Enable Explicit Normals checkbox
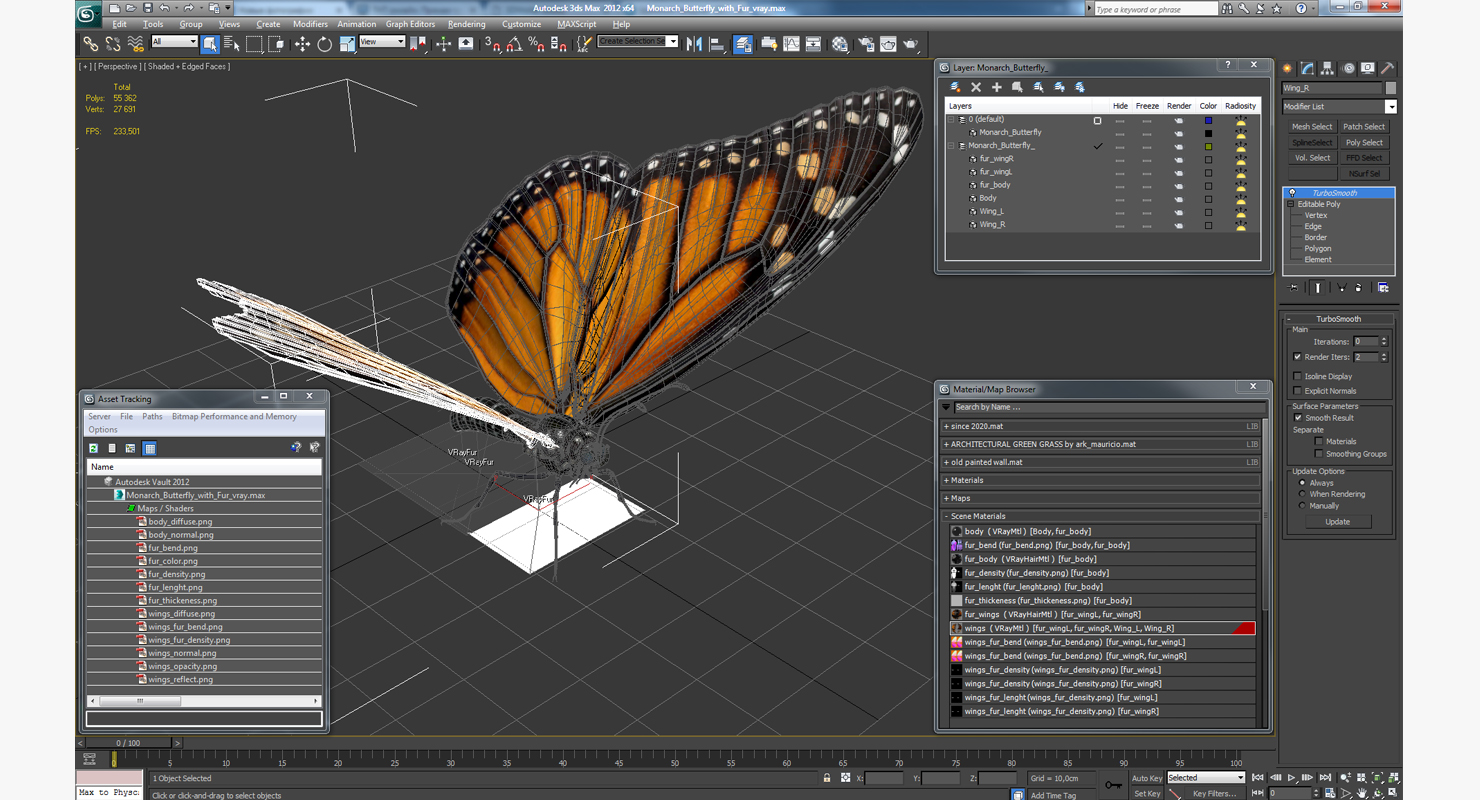 1298,391
